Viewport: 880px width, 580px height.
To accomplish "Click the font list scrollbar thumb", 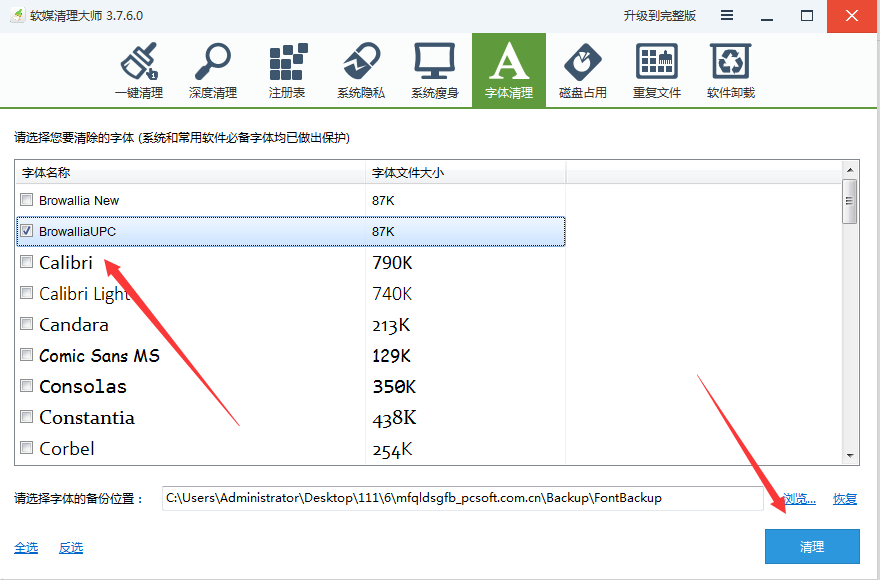I will 850,202.
